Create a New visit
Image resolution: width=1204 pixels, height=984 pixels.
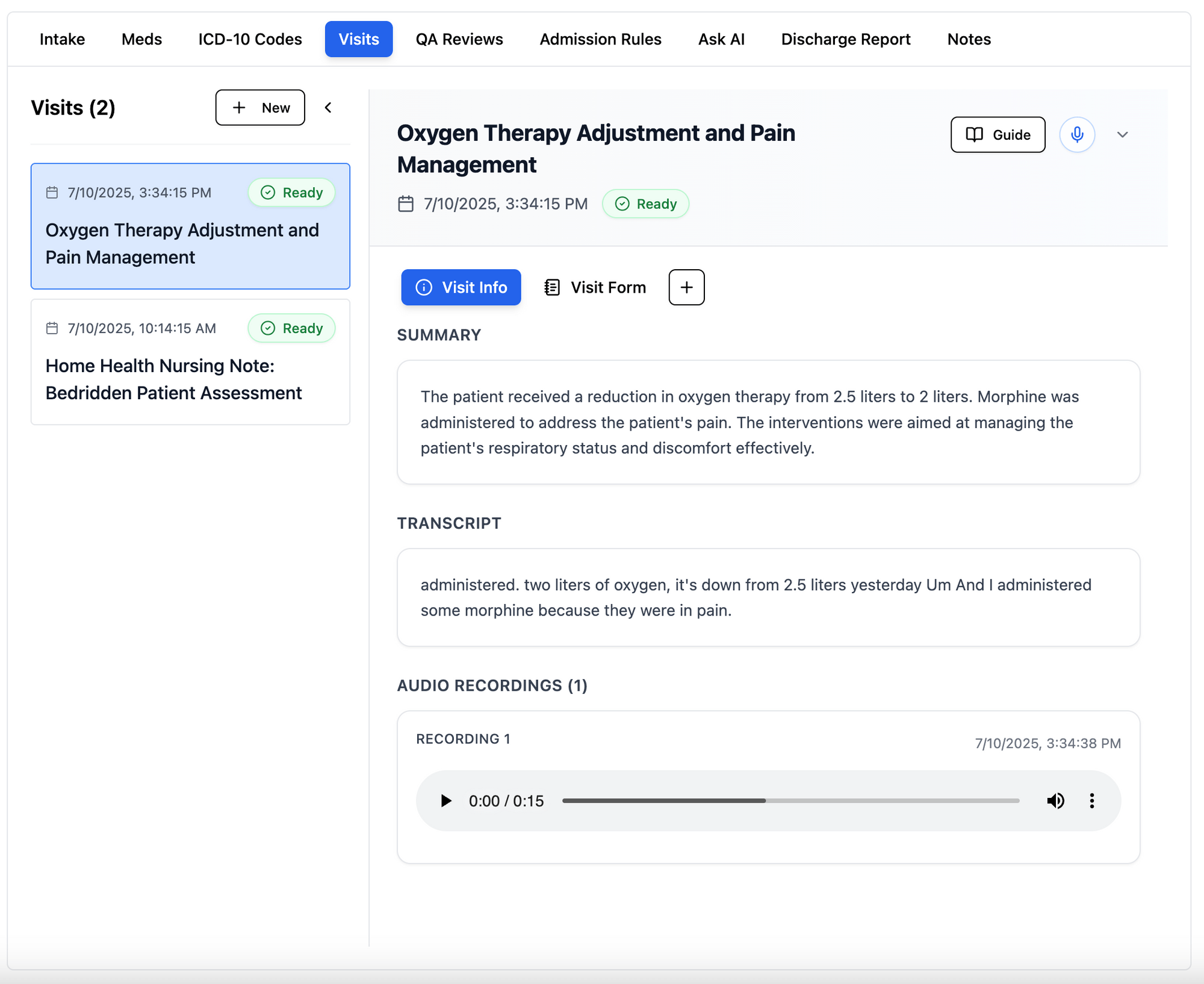tap(260, 108)
